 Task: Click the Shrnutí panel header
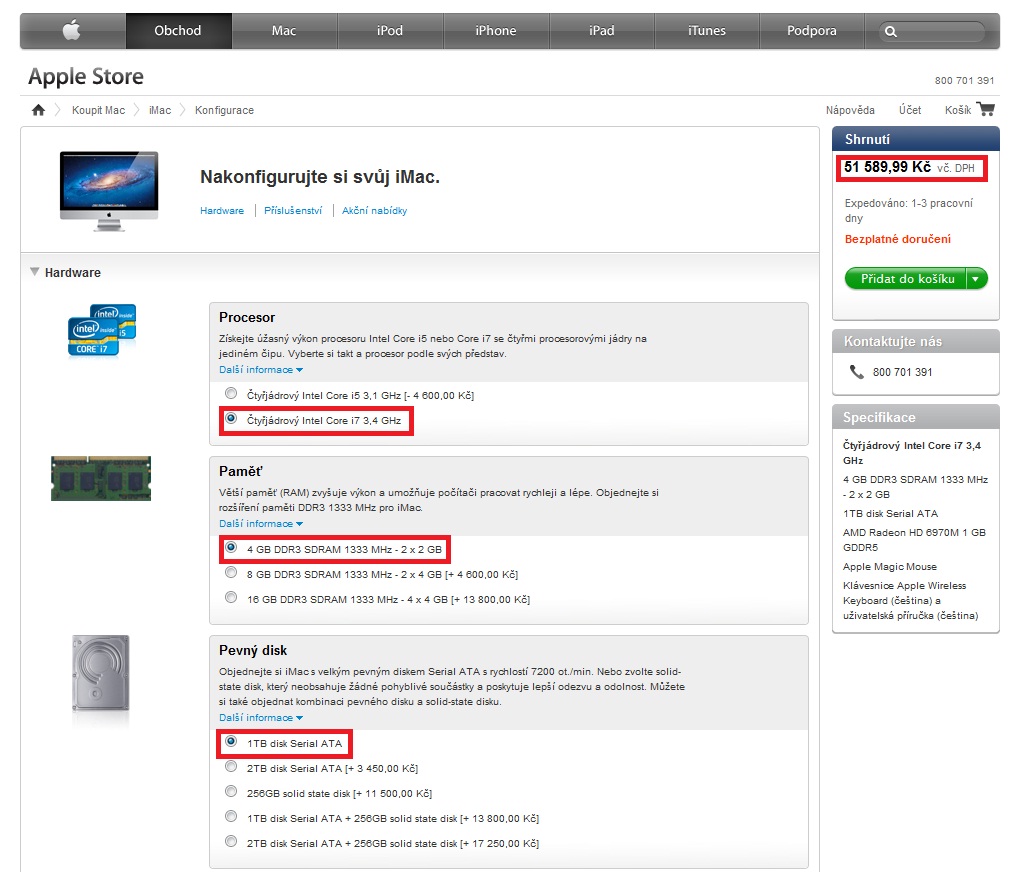(916, 138)
